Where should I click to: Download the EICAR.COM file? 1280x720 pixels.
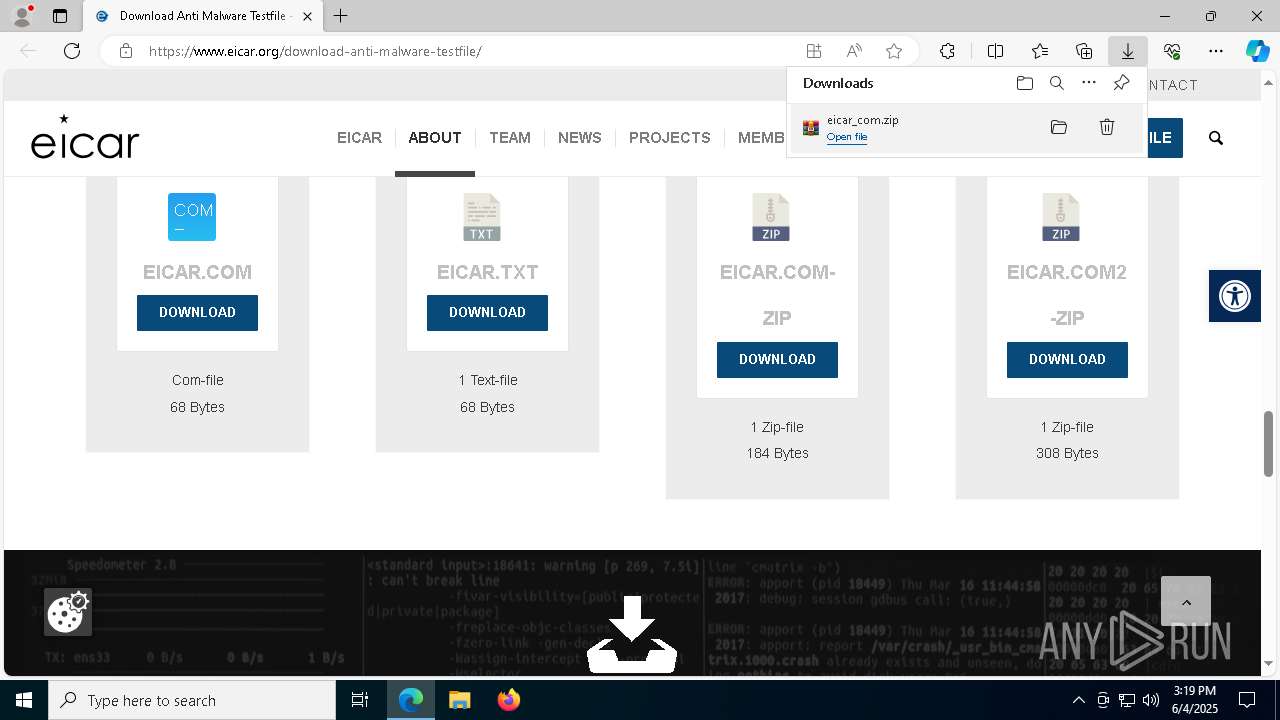pos(197,313)
